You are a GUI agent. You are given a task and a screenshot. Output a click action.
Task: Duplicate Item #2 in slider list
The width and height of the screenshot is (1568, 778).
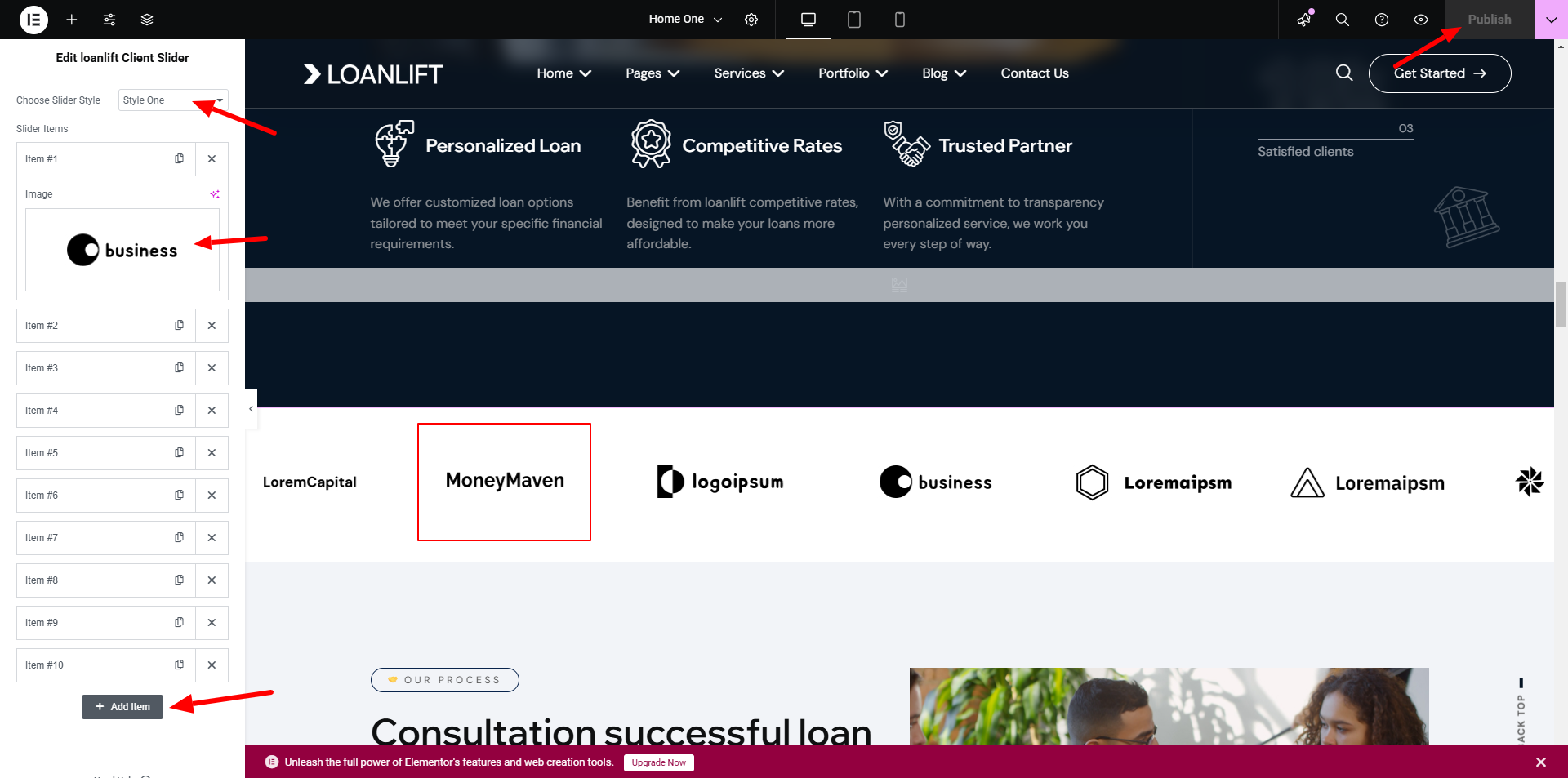point(179,326)
